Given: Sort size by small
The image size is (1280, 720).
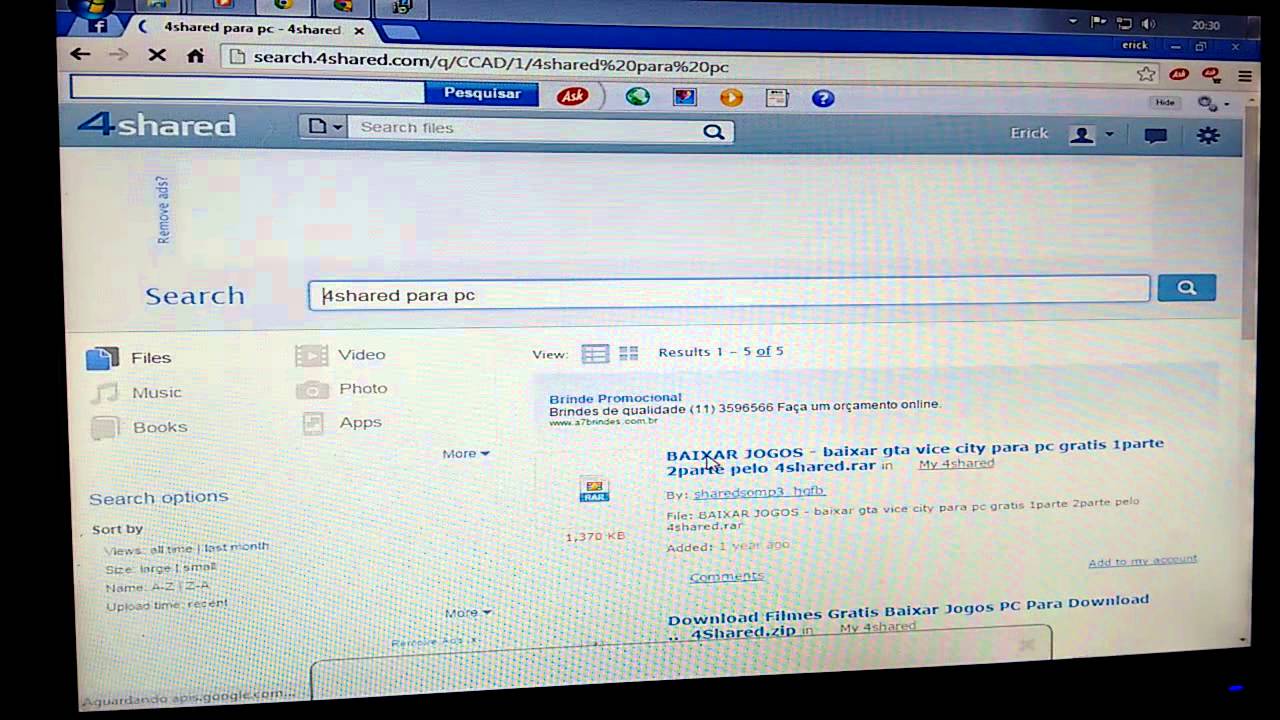Looking at the screenshot, I should coord(200,567).
